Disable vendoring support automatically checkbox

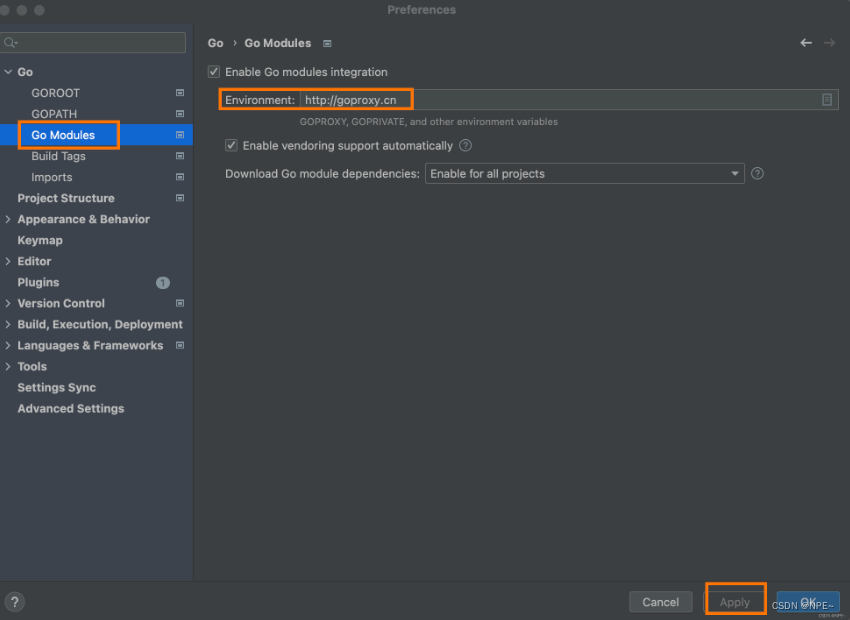point(232,146)
